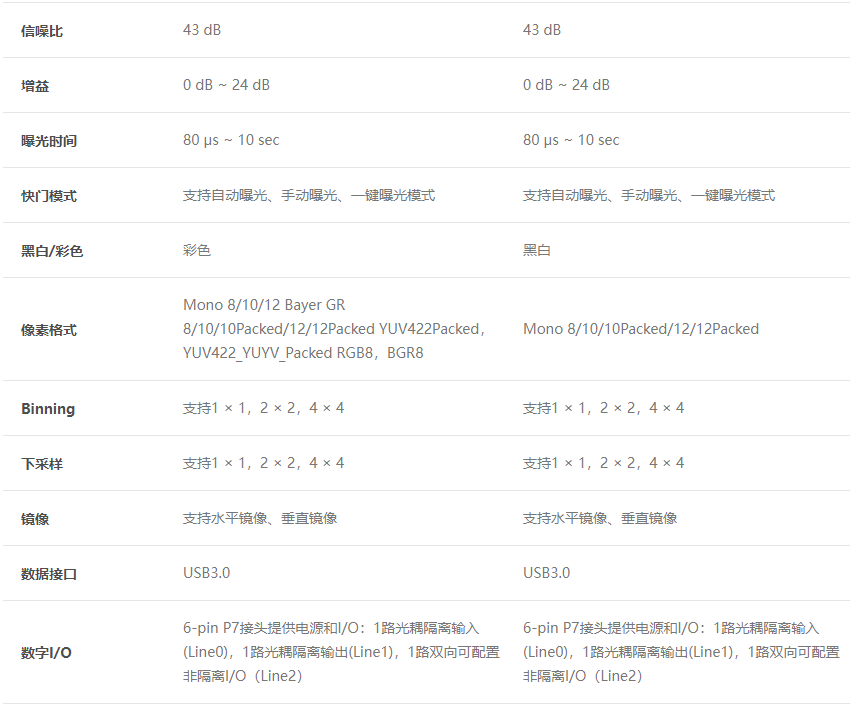Select the 像素格式 row header

point(49,330)
